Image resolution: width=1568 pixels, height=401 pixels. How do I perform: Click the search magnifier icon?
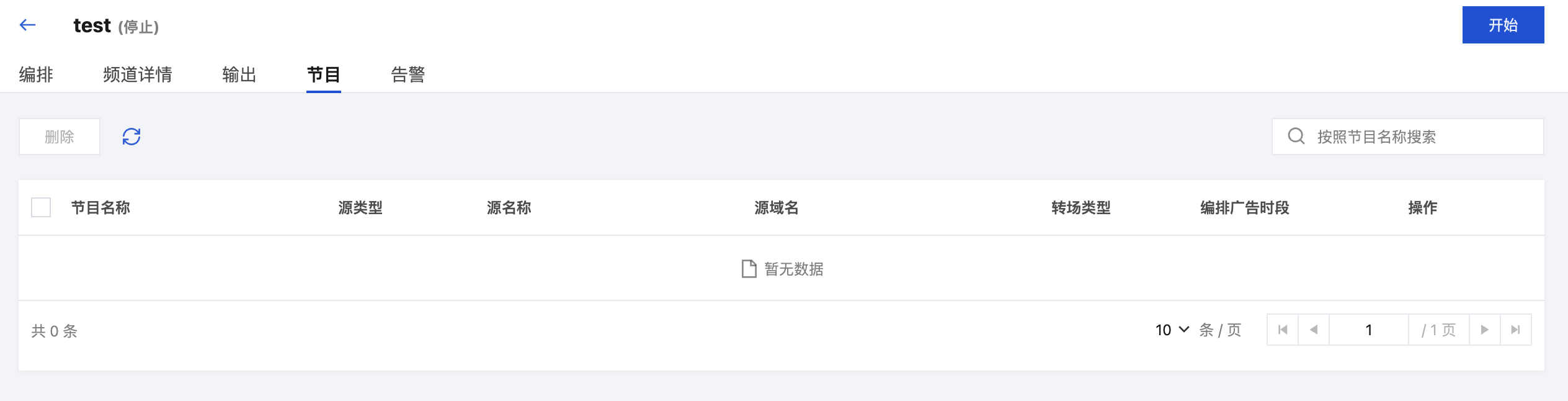tap(1296, 136)
